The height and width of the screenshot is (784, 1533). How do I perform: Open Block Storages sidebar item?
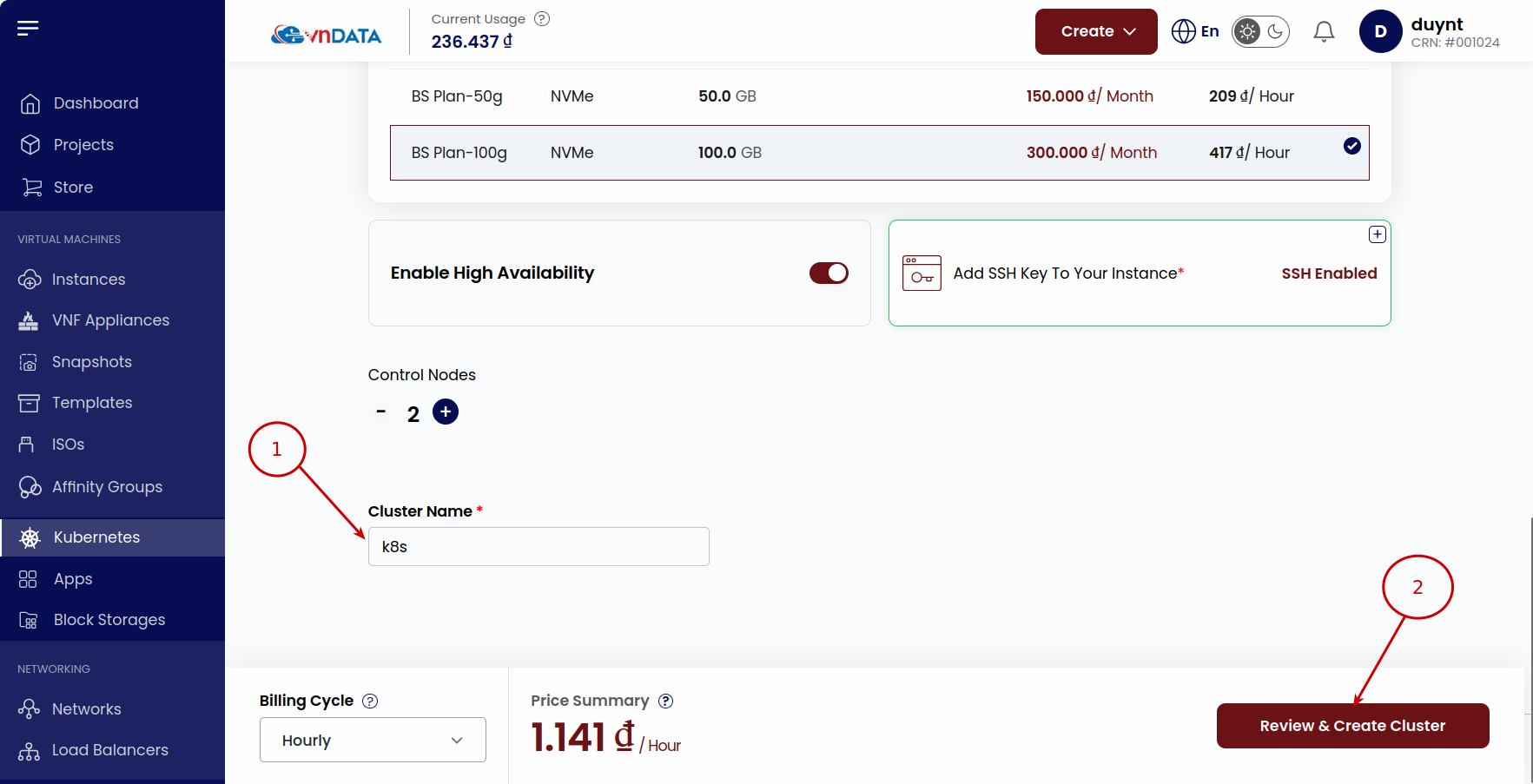coord(109,620)
